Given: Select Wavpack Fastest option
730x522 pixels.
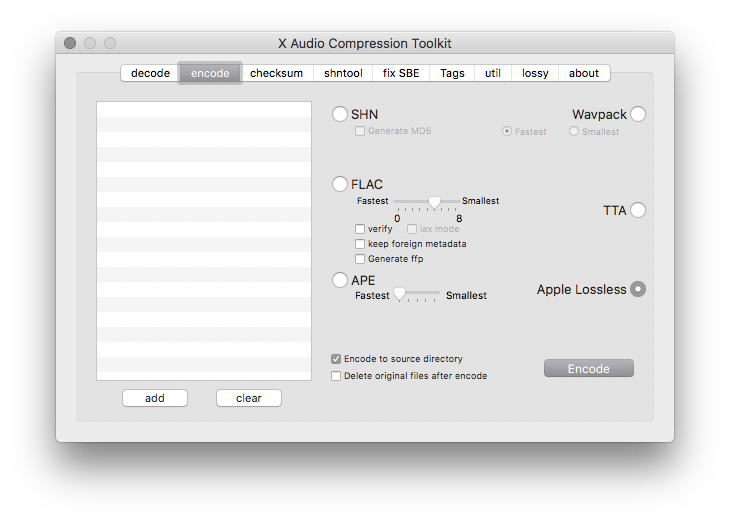Looking at the screenshot, I should pyautogui.click(x=507, y=131).
